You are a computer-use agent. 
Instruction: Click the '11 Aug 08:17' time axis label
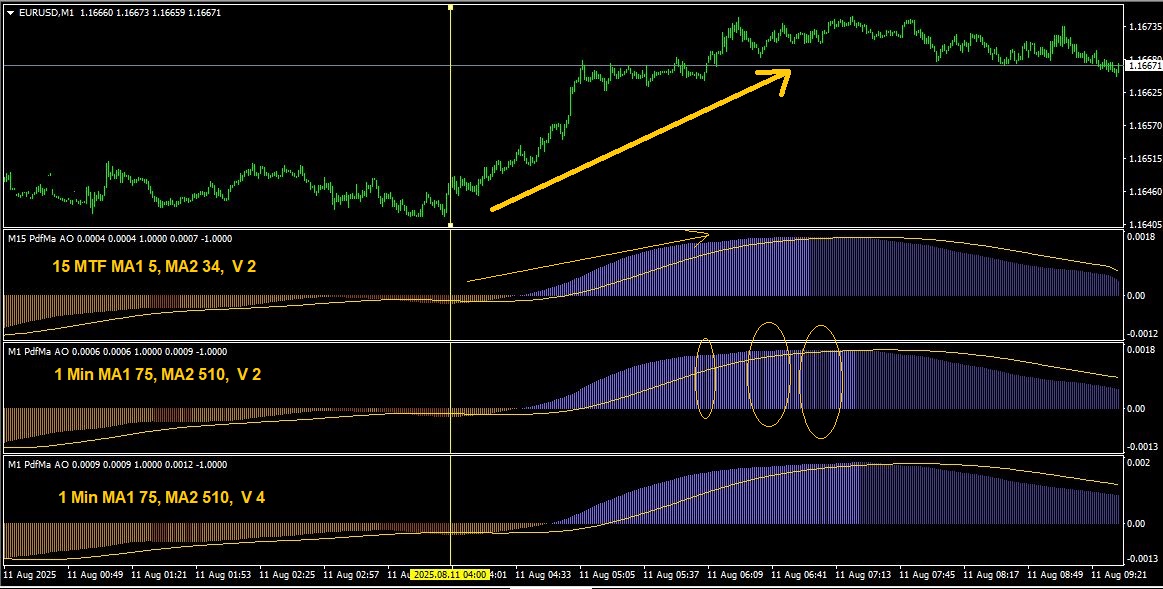click(990, 575)
